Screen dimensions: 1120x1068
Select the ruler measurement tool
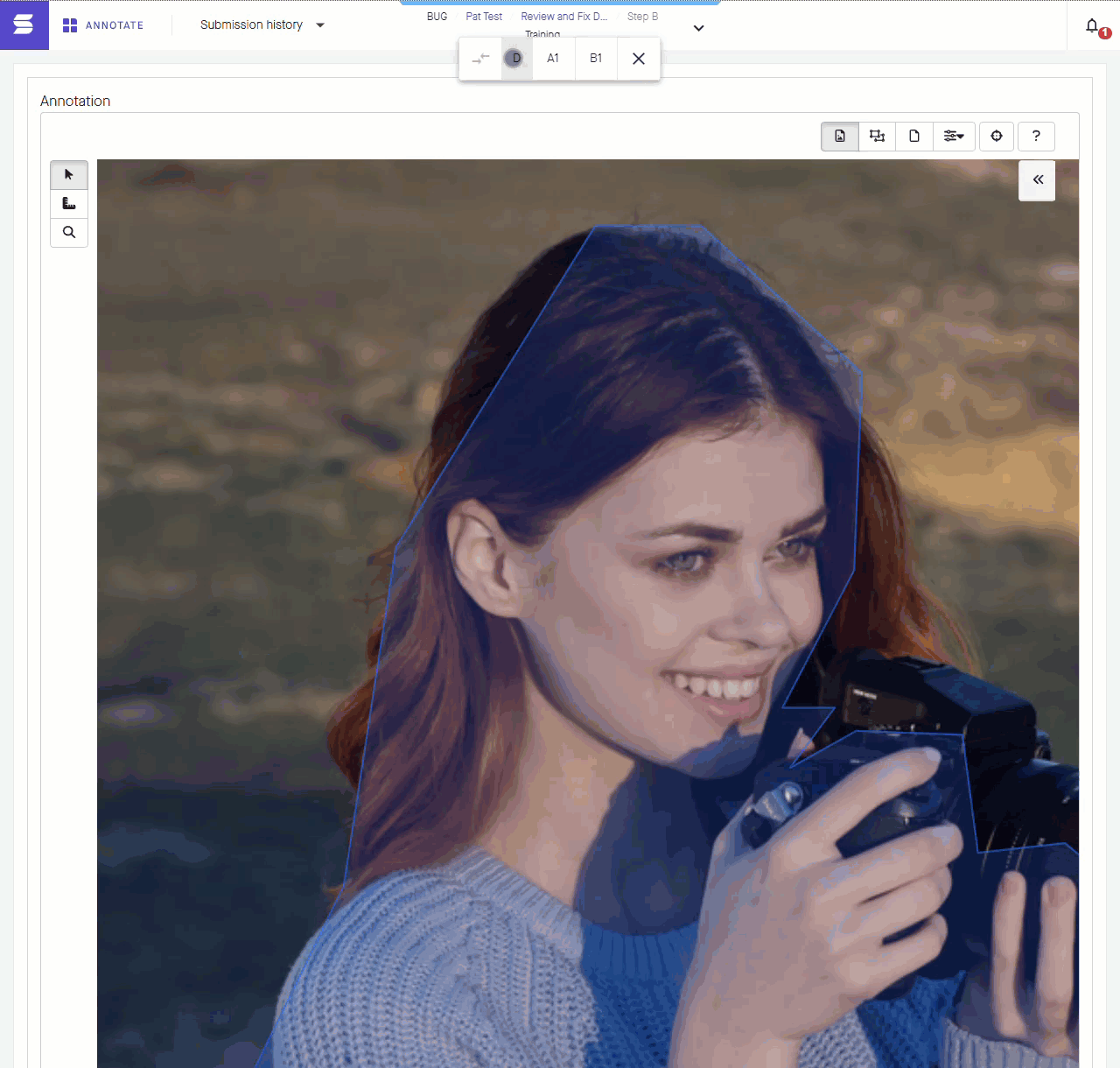point(69,204)
